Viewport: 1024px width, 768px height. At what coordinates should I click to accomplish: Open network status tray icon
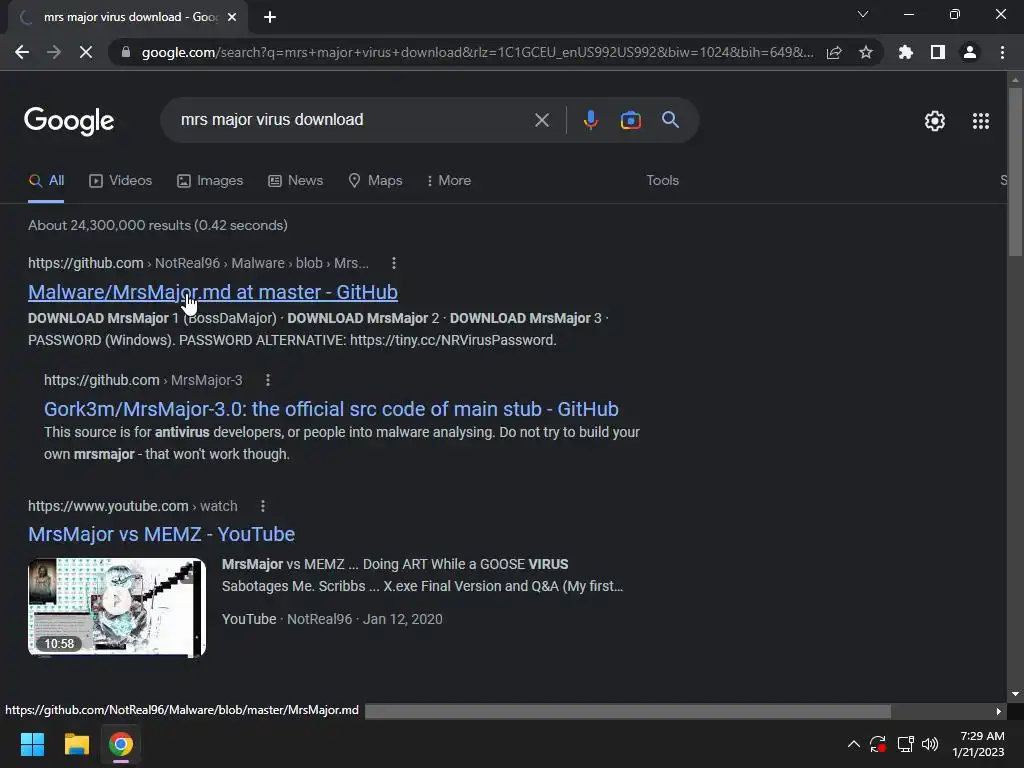click(905, 744)
